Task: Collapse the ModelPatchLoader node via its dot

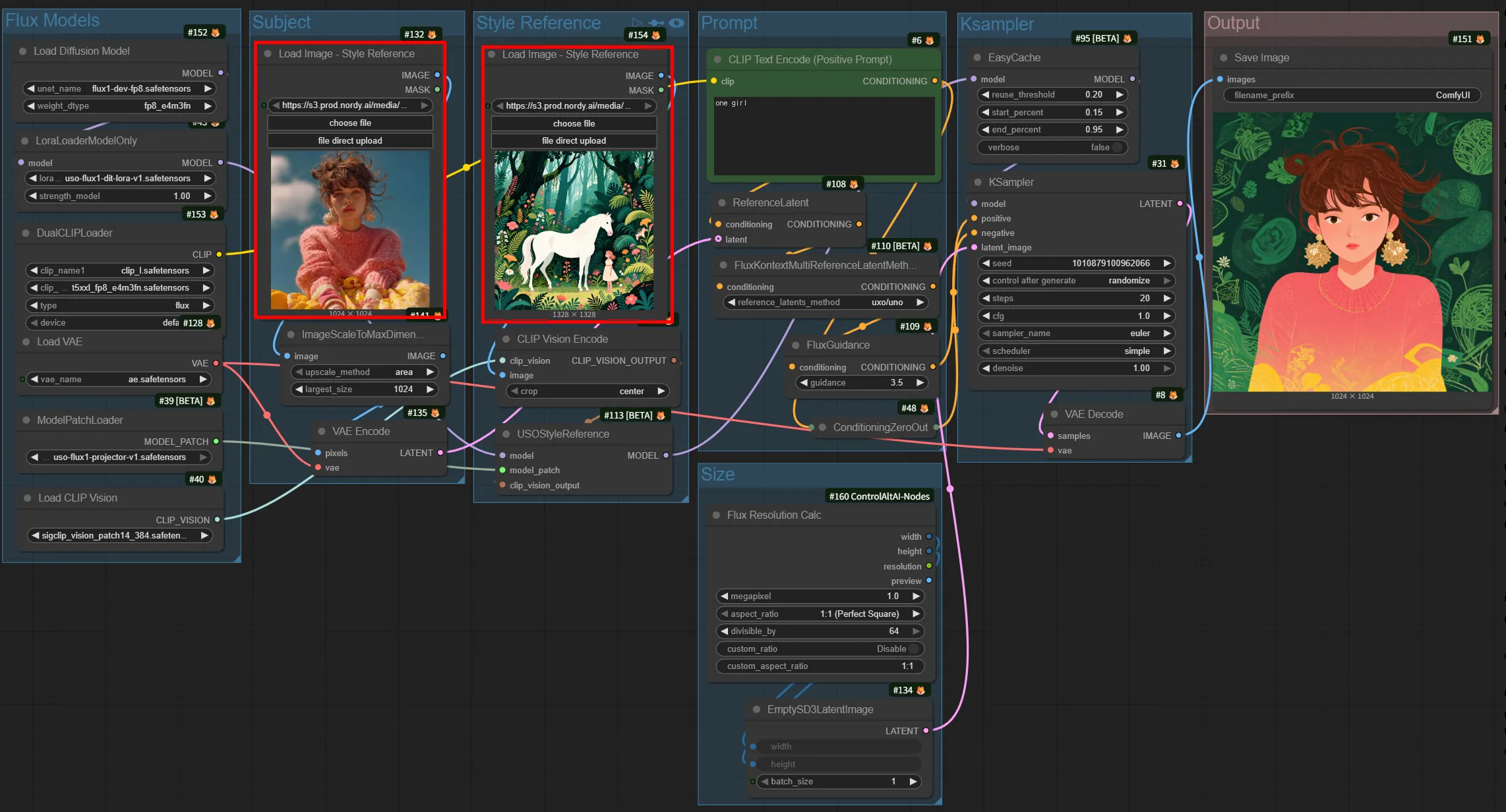Action: tap(26, 420)
